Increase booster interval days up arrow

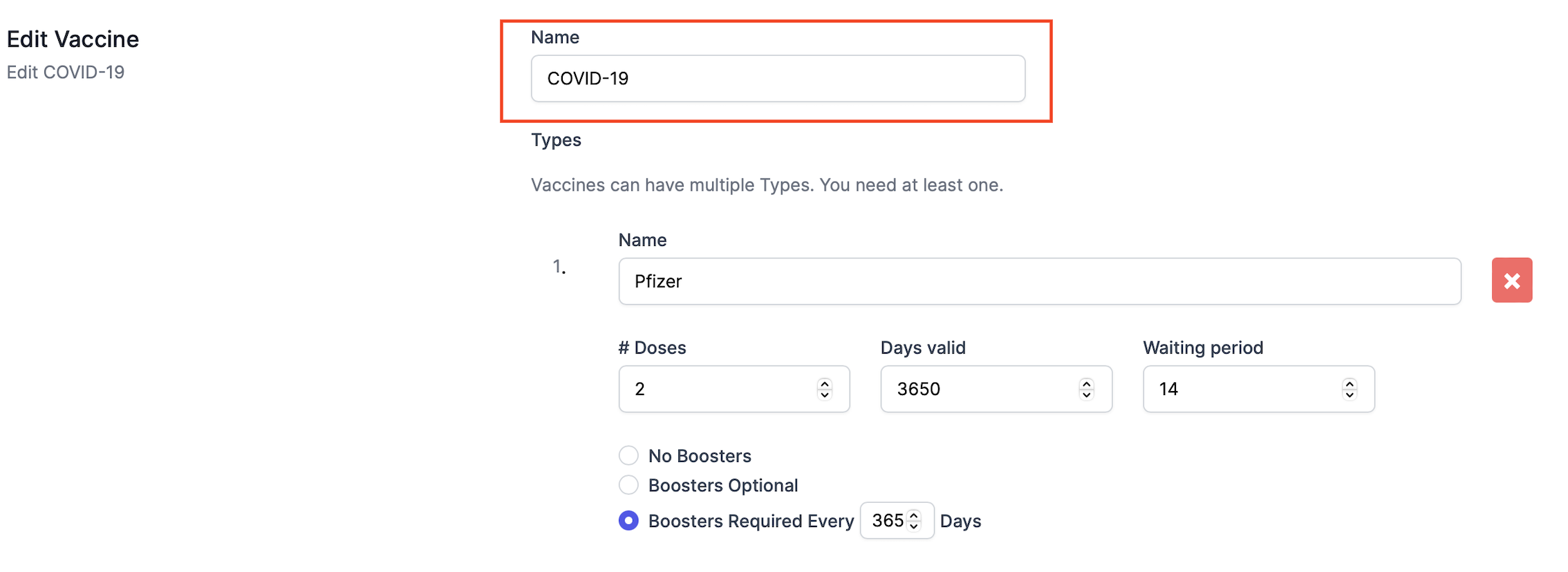click(x=913, y=515)
